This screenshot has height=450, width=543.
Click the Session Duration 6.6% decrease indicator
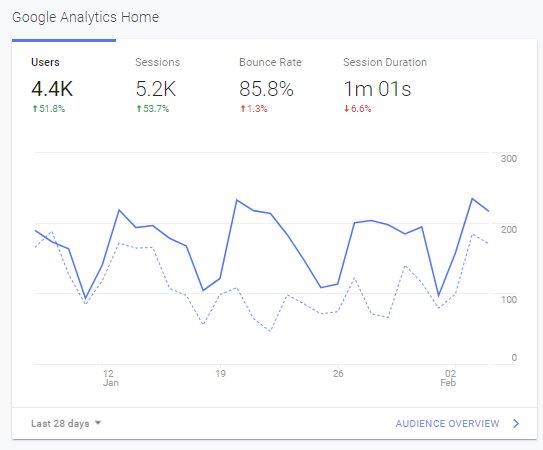357,109
